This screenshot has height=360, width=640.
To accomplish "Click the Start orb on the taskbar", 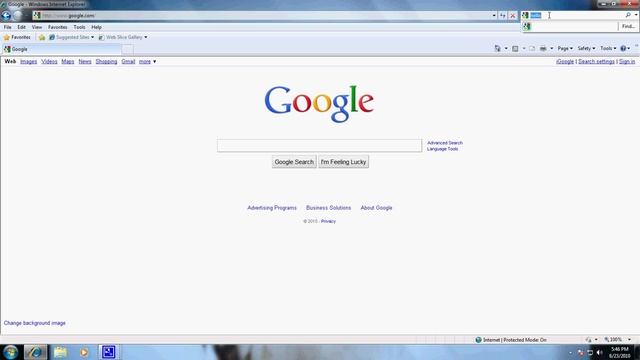I will click(x=10, y=352).
